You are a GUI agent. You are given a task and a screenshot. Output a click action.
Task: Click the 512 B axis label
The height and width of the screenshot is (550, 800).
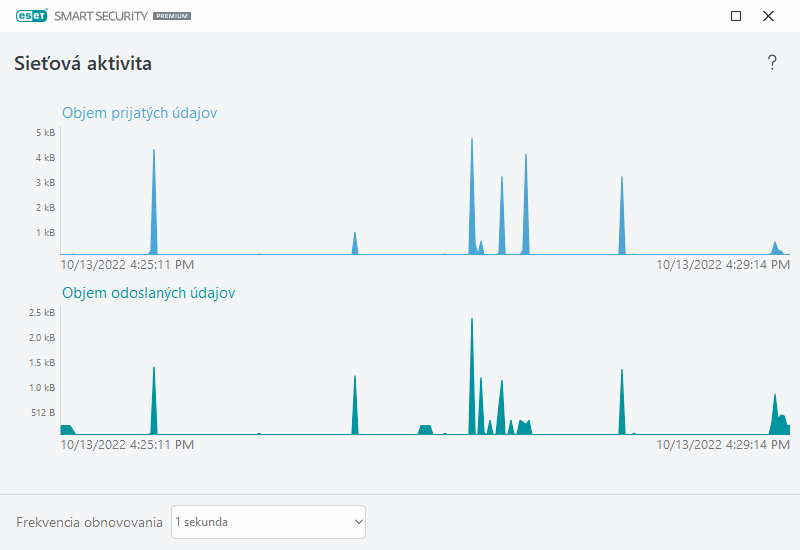[43, 413]
